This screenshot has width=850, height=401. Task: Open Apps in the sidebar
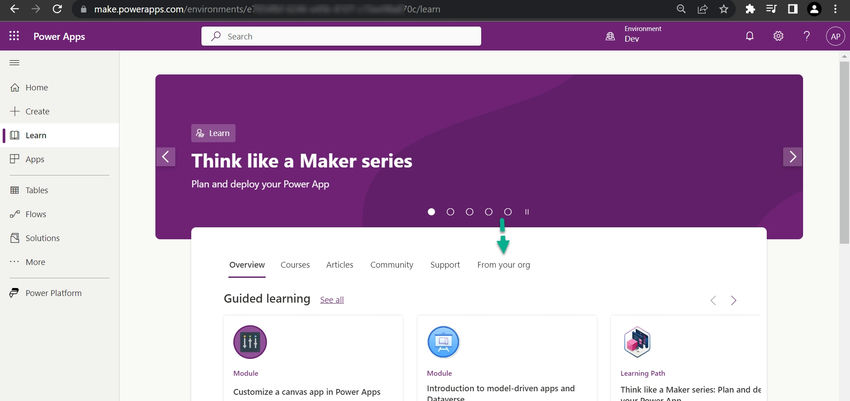pyautogui.click(x=60, y=159)
